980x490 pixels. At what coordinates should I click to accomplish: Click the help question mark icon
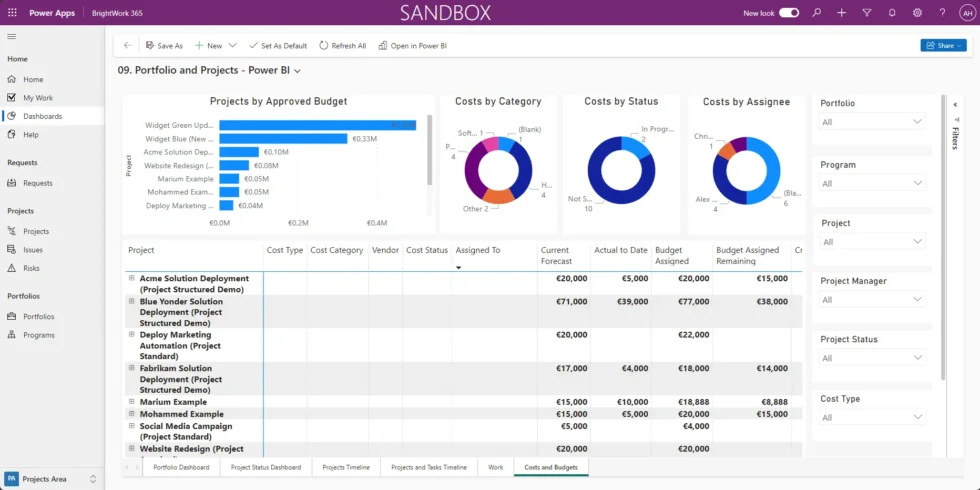(942, 13)
